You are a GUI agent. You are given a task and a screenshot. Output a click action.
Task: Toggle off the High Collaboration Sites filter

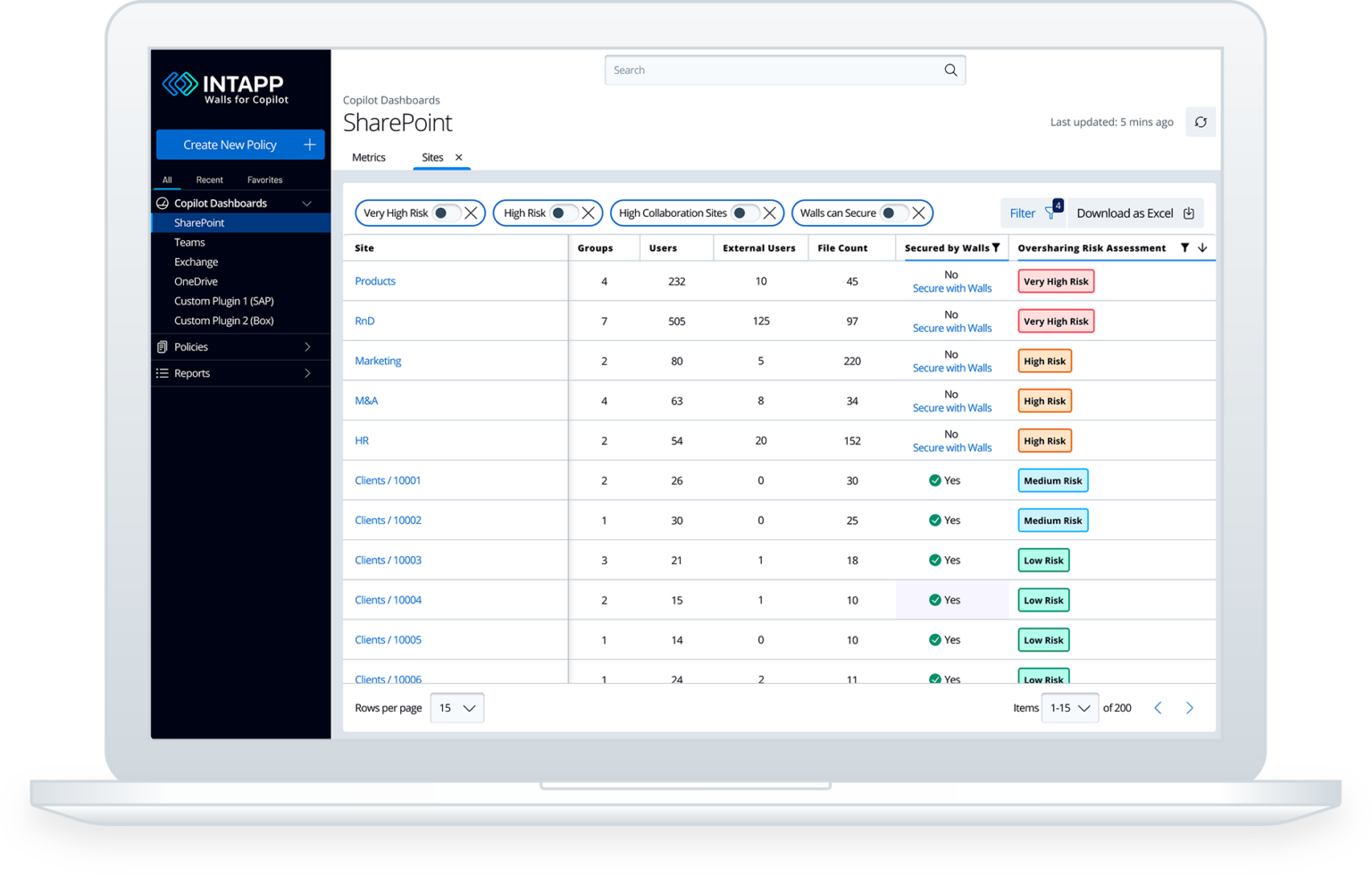pos(740,212)
